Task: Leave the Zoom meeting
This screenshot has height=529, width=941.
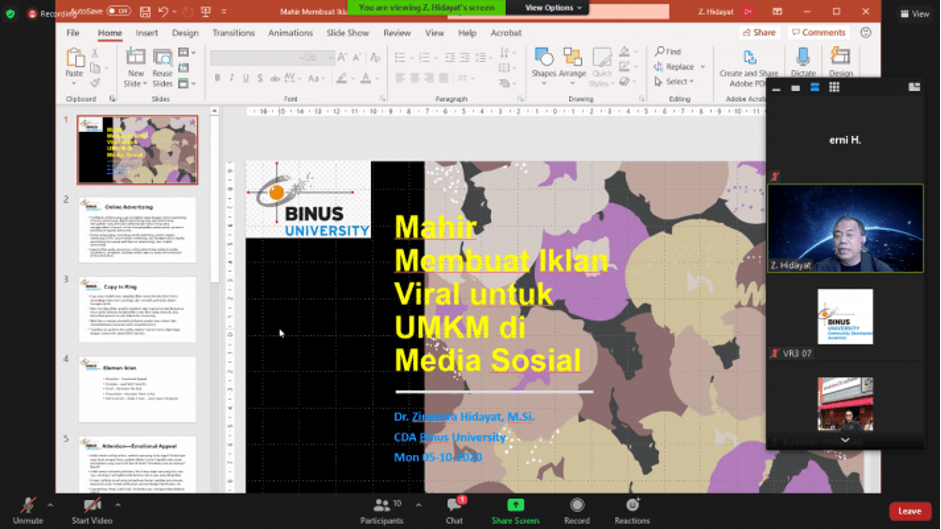Action: click(x=909, y=511)
